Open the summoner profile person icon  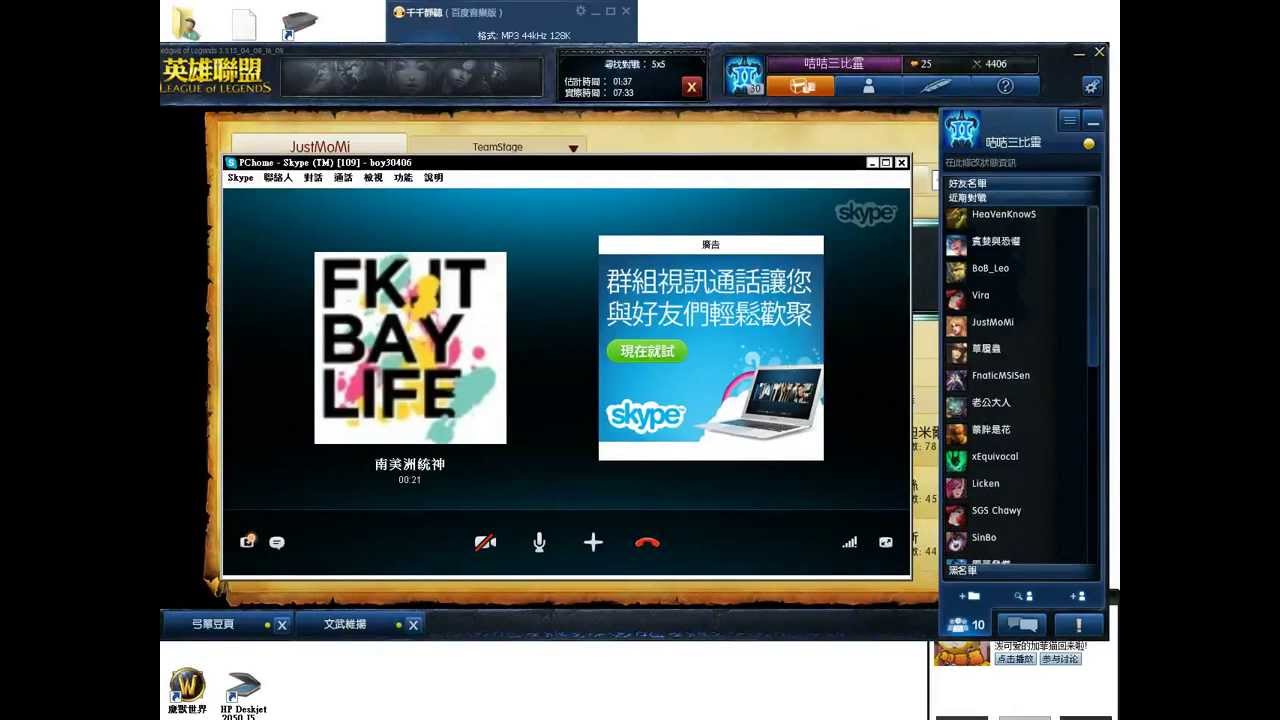(x=868, y=86)
